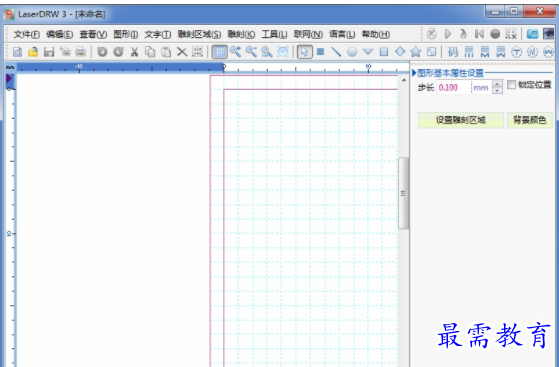559x367 pixels.
Task: Click the purple triangle marker beside the vertical ruler
Action: coord(9,79)
